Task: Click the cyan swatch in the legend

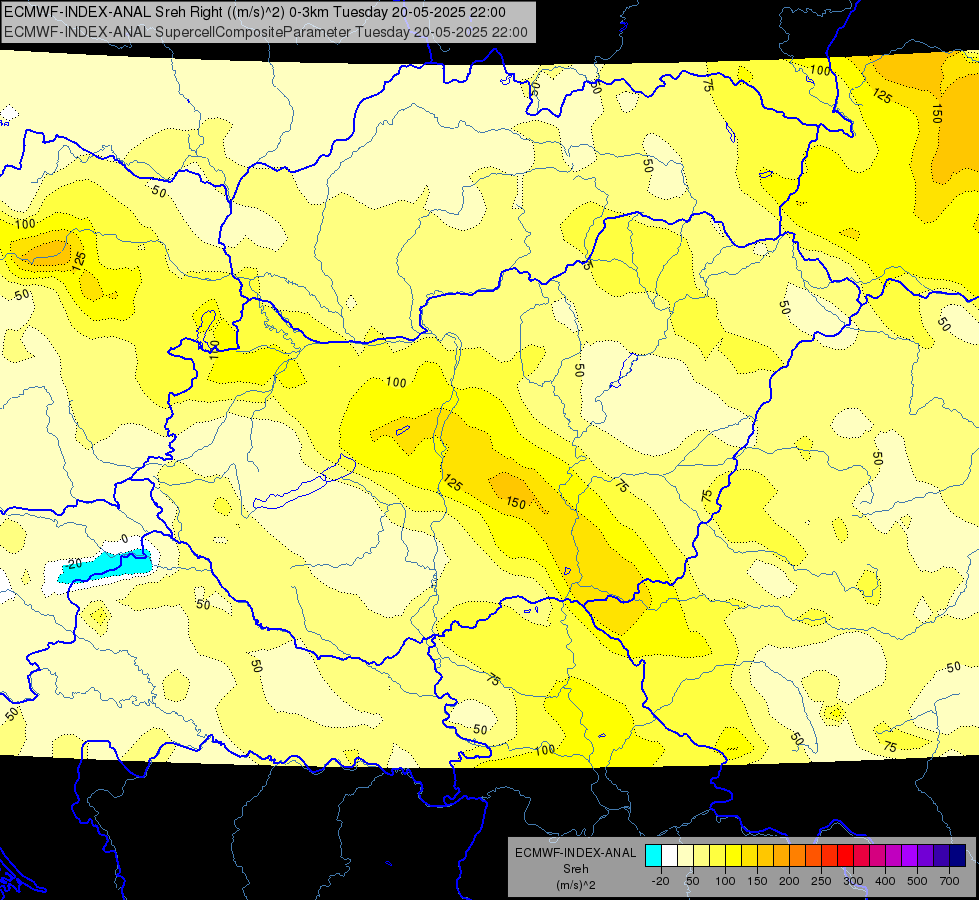Action: pyautogui.click(x=653, y=855)
